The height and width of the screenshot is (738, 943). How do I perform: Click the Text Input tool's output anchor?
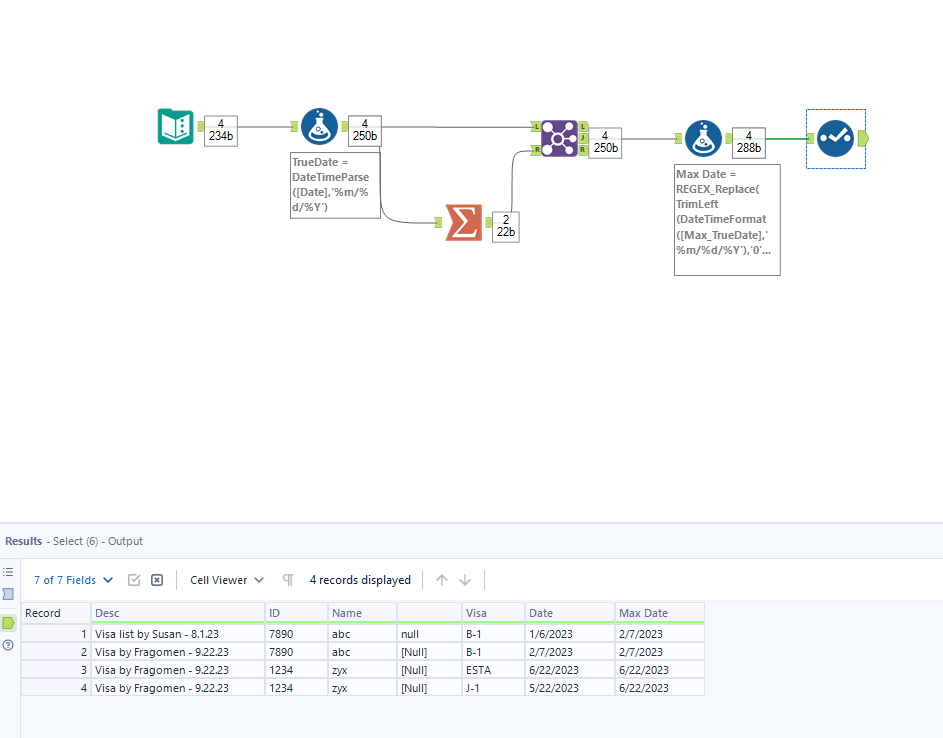[200, 126]
